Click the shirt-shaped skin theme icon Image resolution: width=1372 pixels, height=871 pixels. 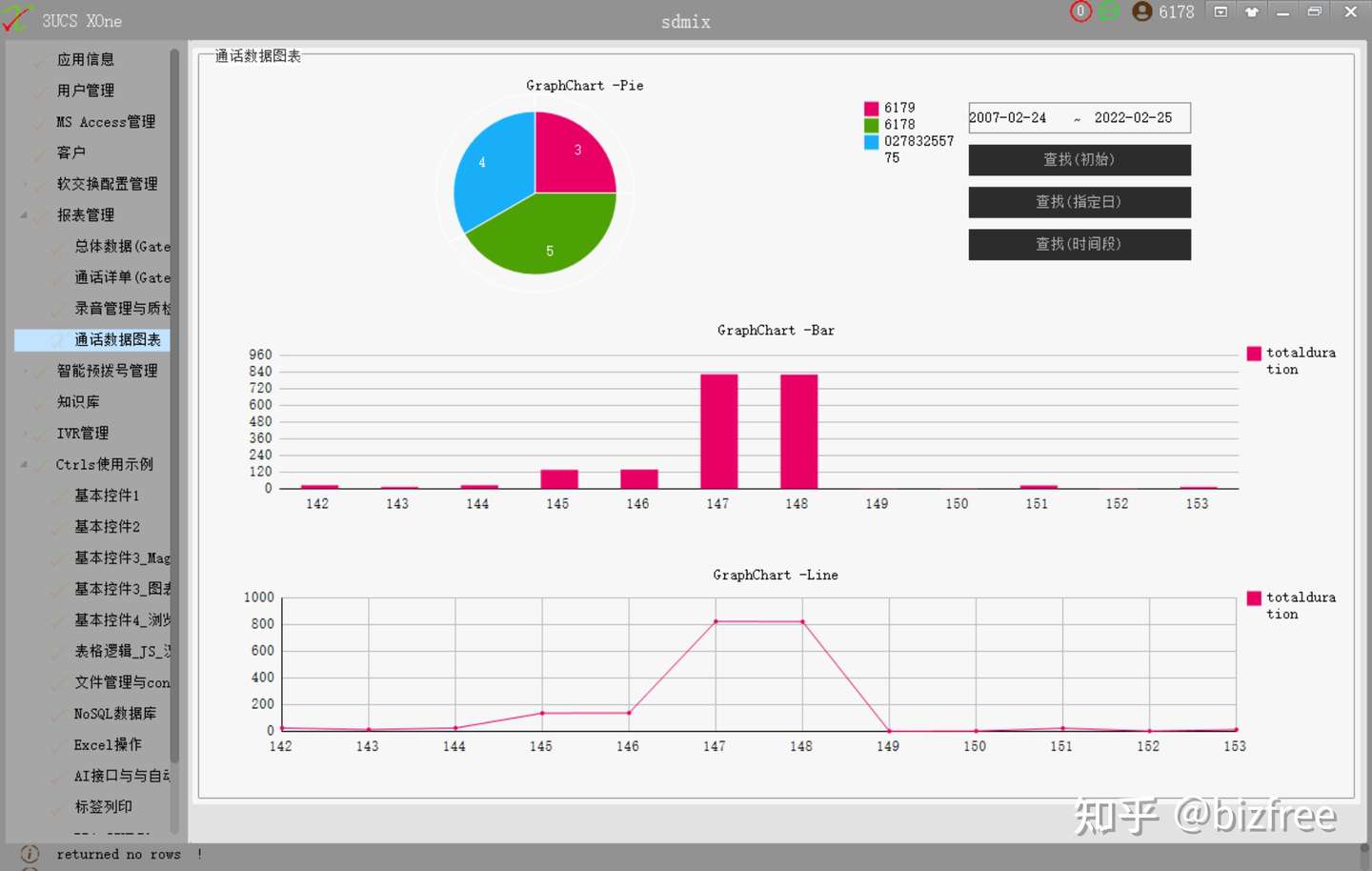tap(1252, 11)
